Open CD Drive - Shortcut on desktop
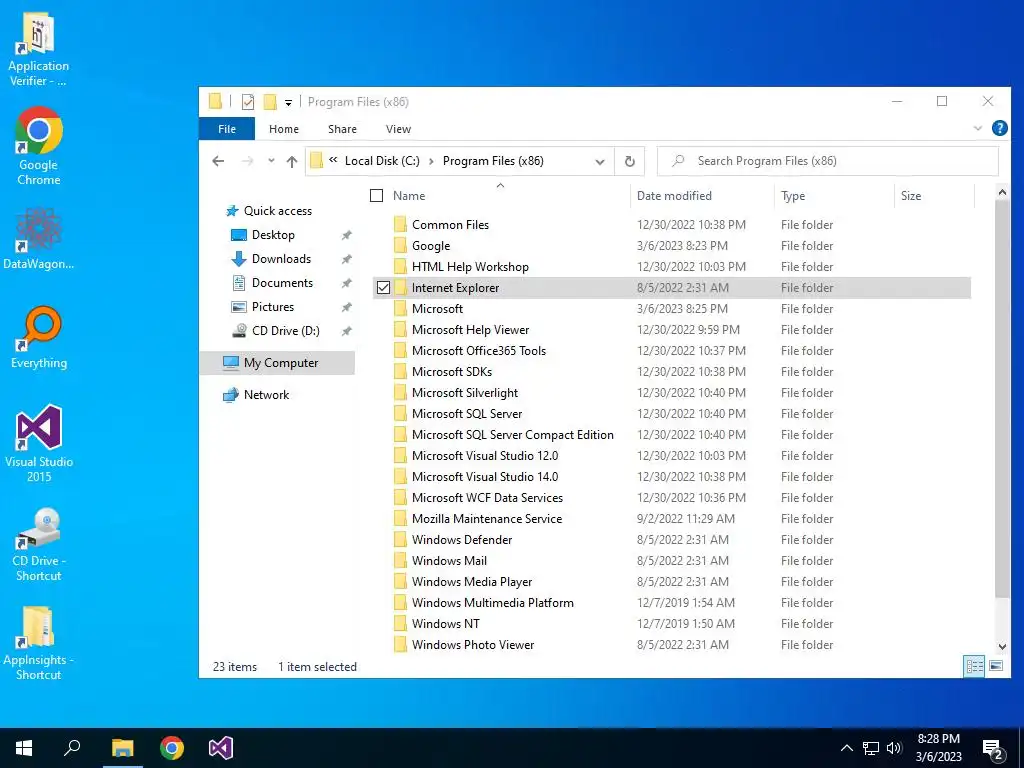Viewport: 1024px width, 768px height. (x=38, y=543)
